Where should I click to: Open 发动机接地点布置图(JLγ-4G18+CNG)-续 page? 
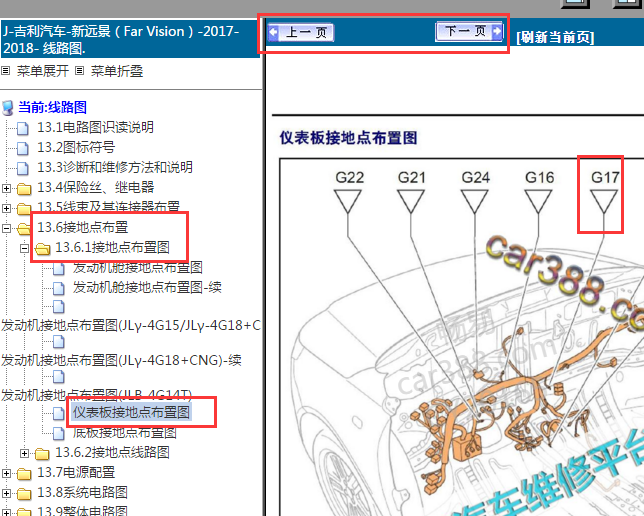pyautogui.click(x=121, y=360)
